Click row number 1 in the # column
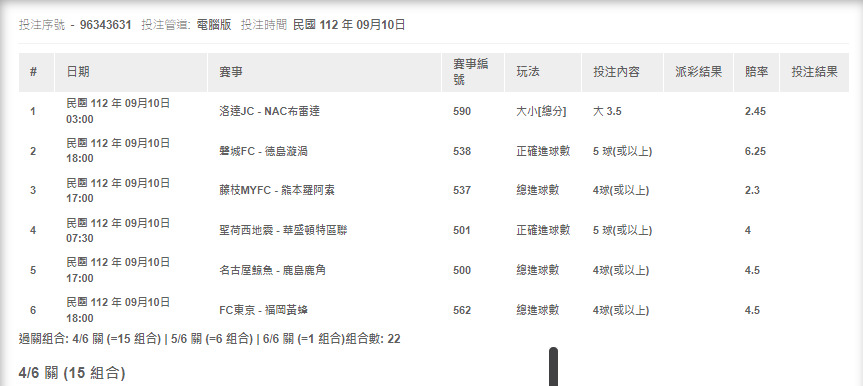Screen dimensions: 863x386 coord(33,112)
